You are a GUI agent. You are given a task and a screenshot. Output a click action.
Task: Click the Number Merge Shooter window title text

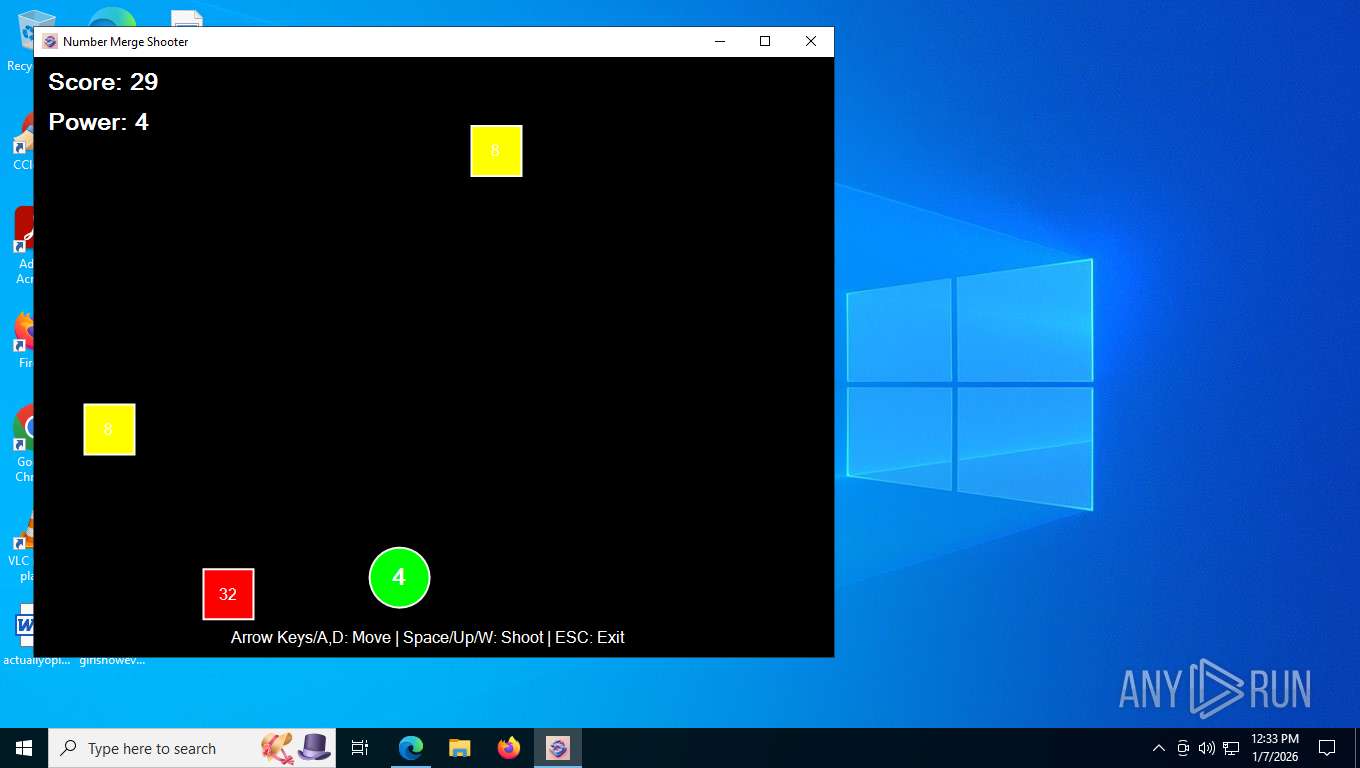tap(125, 42)
